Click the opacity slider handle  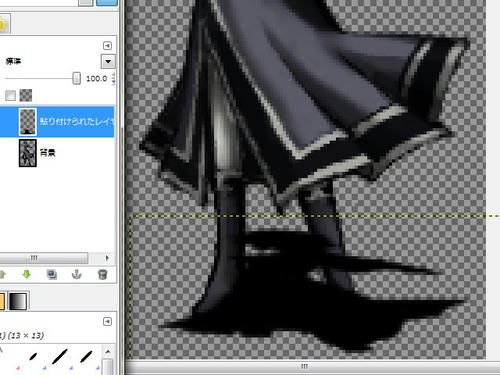click(x=77, y=78)
